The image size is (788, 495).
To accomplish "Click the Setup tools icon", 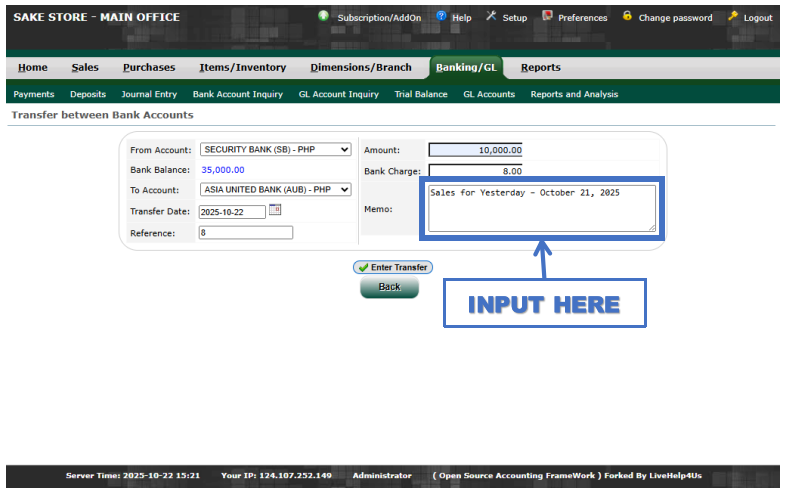I will pyautogui.click(x=491, y=16).
